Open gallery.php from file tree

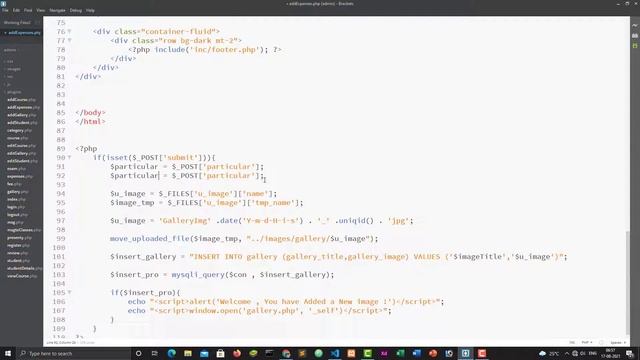point(17,191)
